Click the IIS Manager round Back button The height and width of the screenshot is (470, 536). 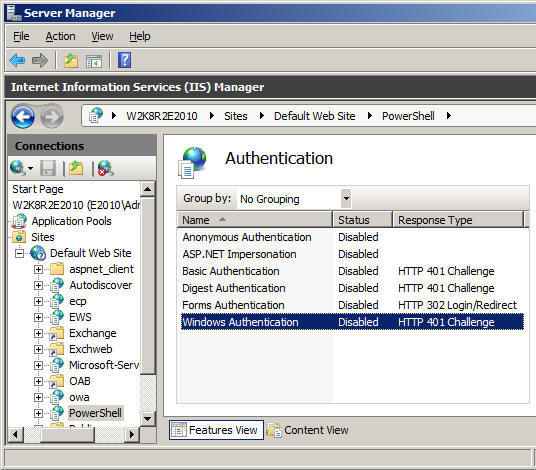23,117
